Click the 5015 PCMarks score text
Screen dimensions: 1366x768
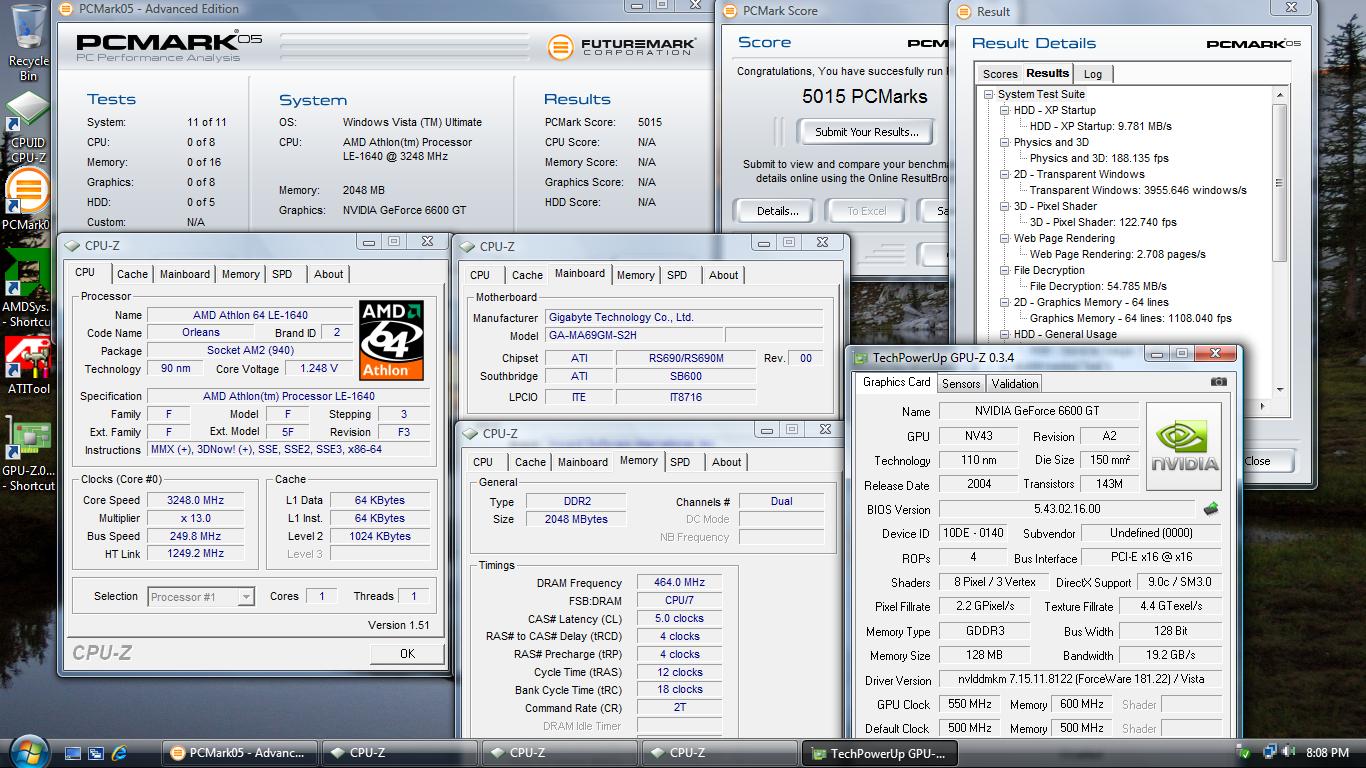(x=865, y=97)
